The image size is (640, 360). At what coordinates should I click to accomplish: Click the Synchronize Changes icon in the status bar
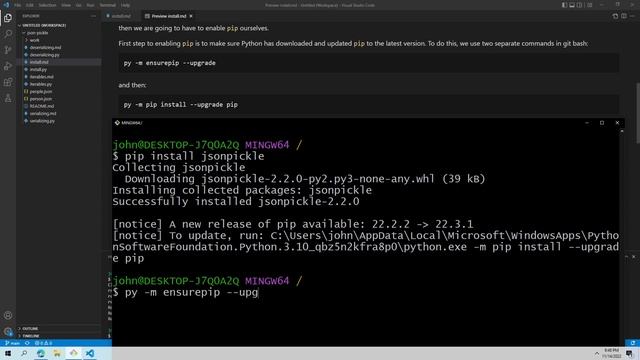point(27,343)
